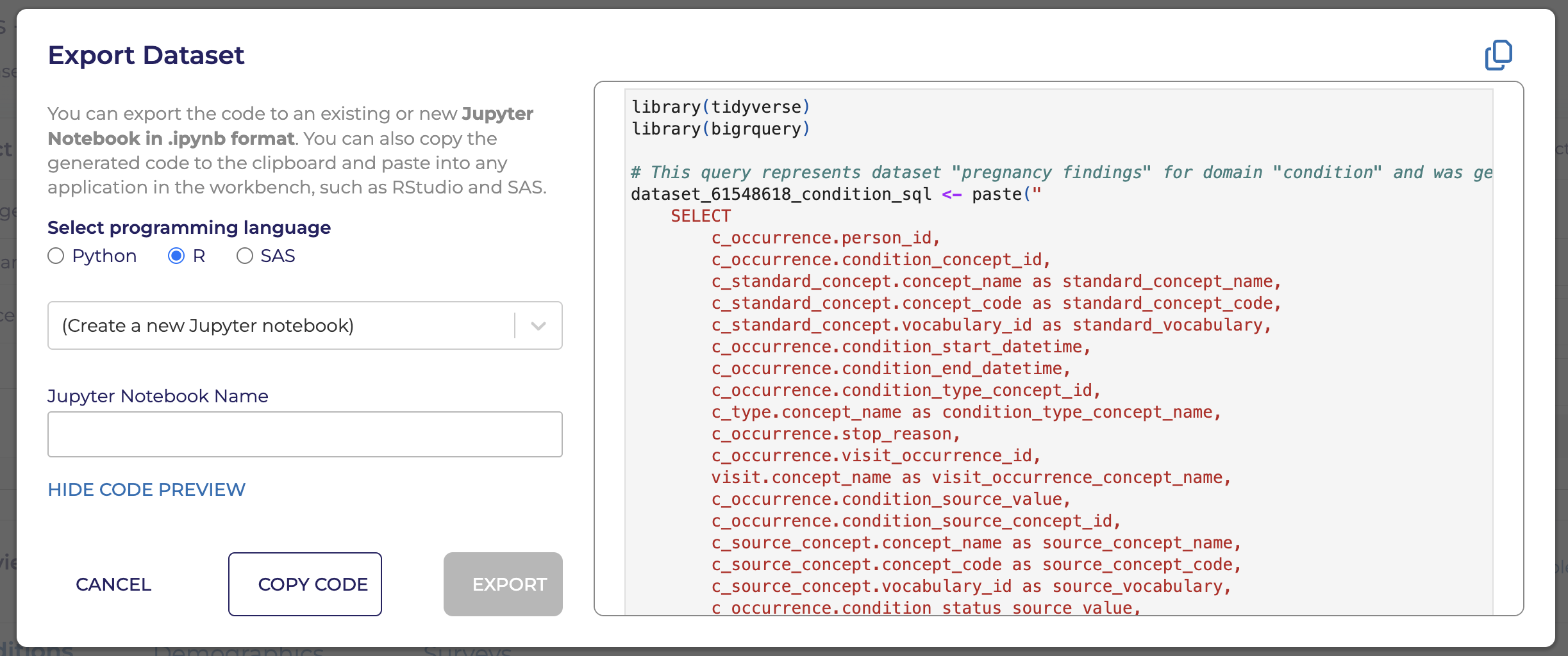Viewport: 1568px width, 656px height.
Task: Click the "Export Dataset" dialog title
Action: pyautogui.click(x=146, y=56)
